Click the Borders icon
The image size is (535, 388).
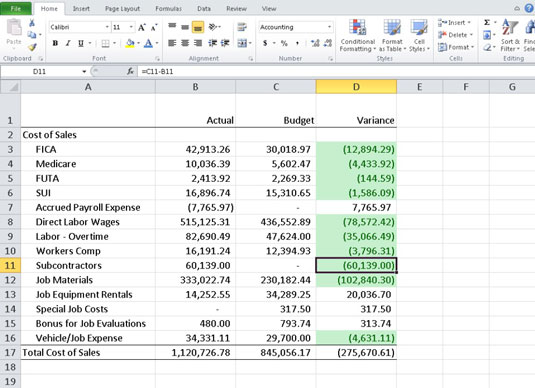(x=105, y=43)
